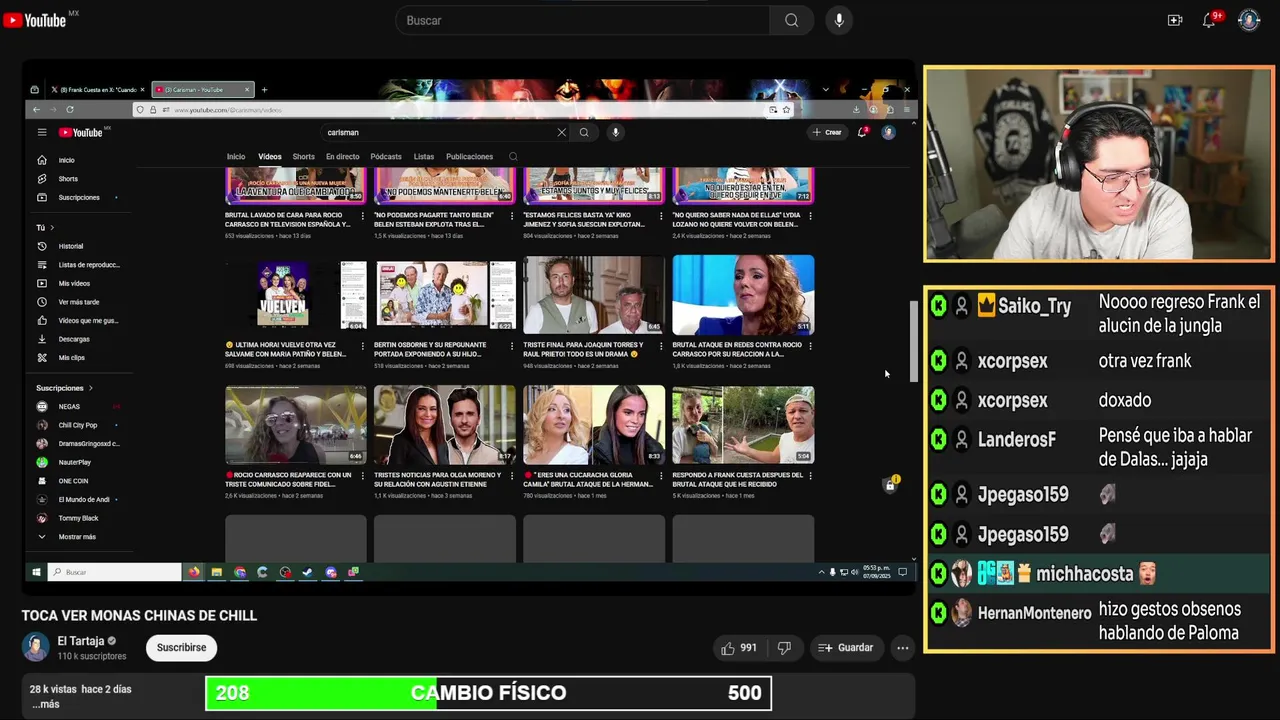Image resolution: width=1280 pixels, height=720 pixels.
Task: Switch to the Frank Cuesta en X browser tab
Action: 97,90
